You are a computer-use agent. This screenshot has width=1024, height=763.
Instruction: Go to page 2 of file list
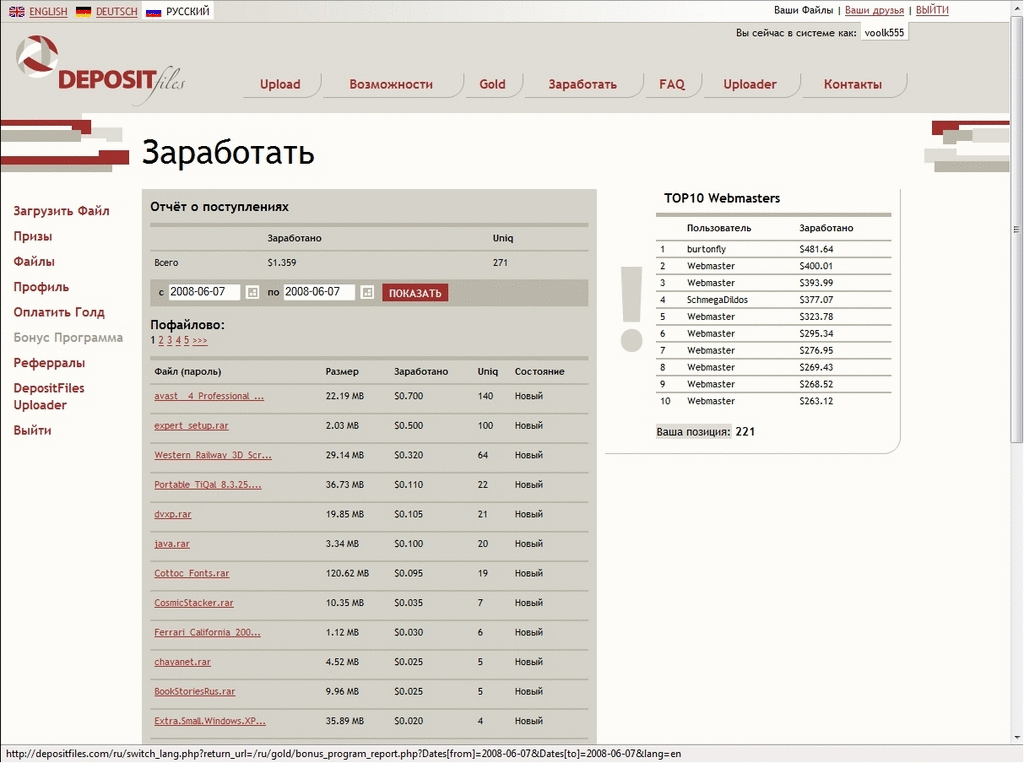[161, 340]
